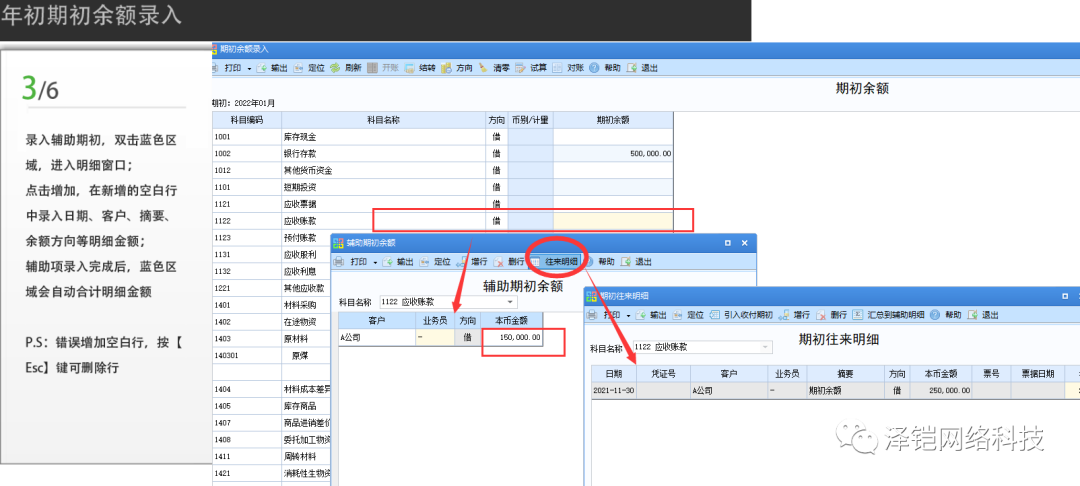This screenshot has width=1080, height=486.
Task: Expand the 科目名称 dropdown in 期初往来明细
Action: pos(767,347)
